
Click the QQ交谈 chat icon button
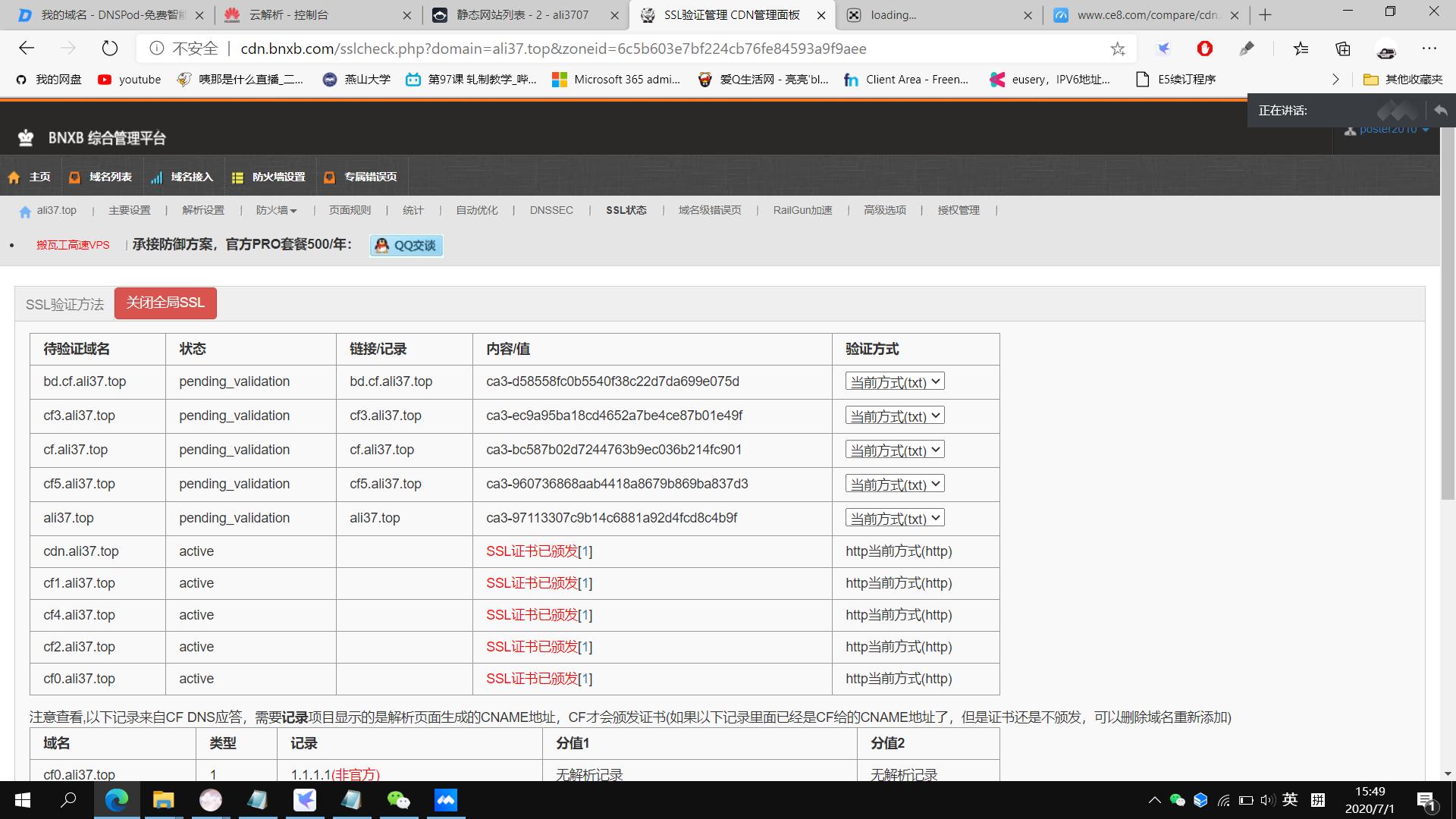coord(406,245)
